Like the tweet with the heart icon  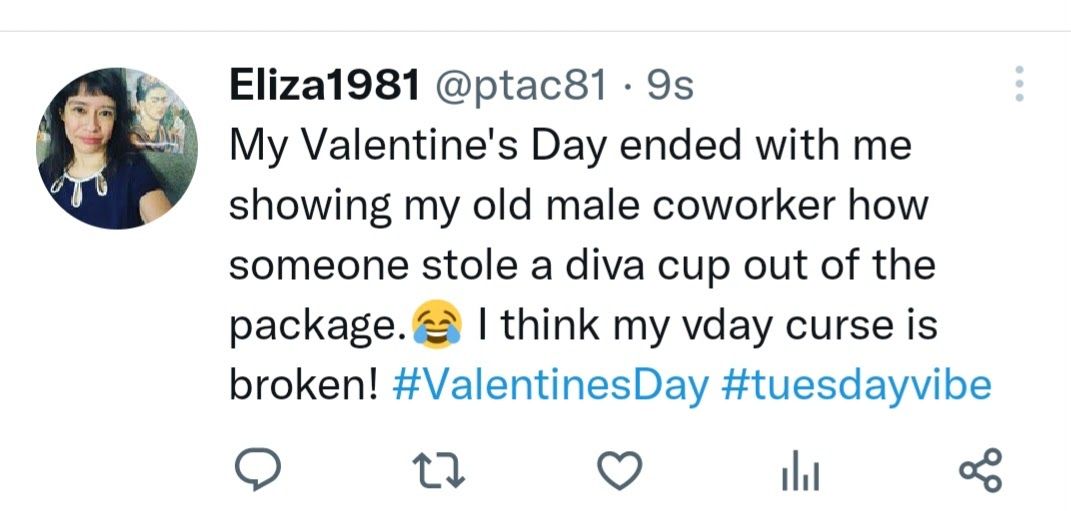pyautogui.click(x=617, y=470)
